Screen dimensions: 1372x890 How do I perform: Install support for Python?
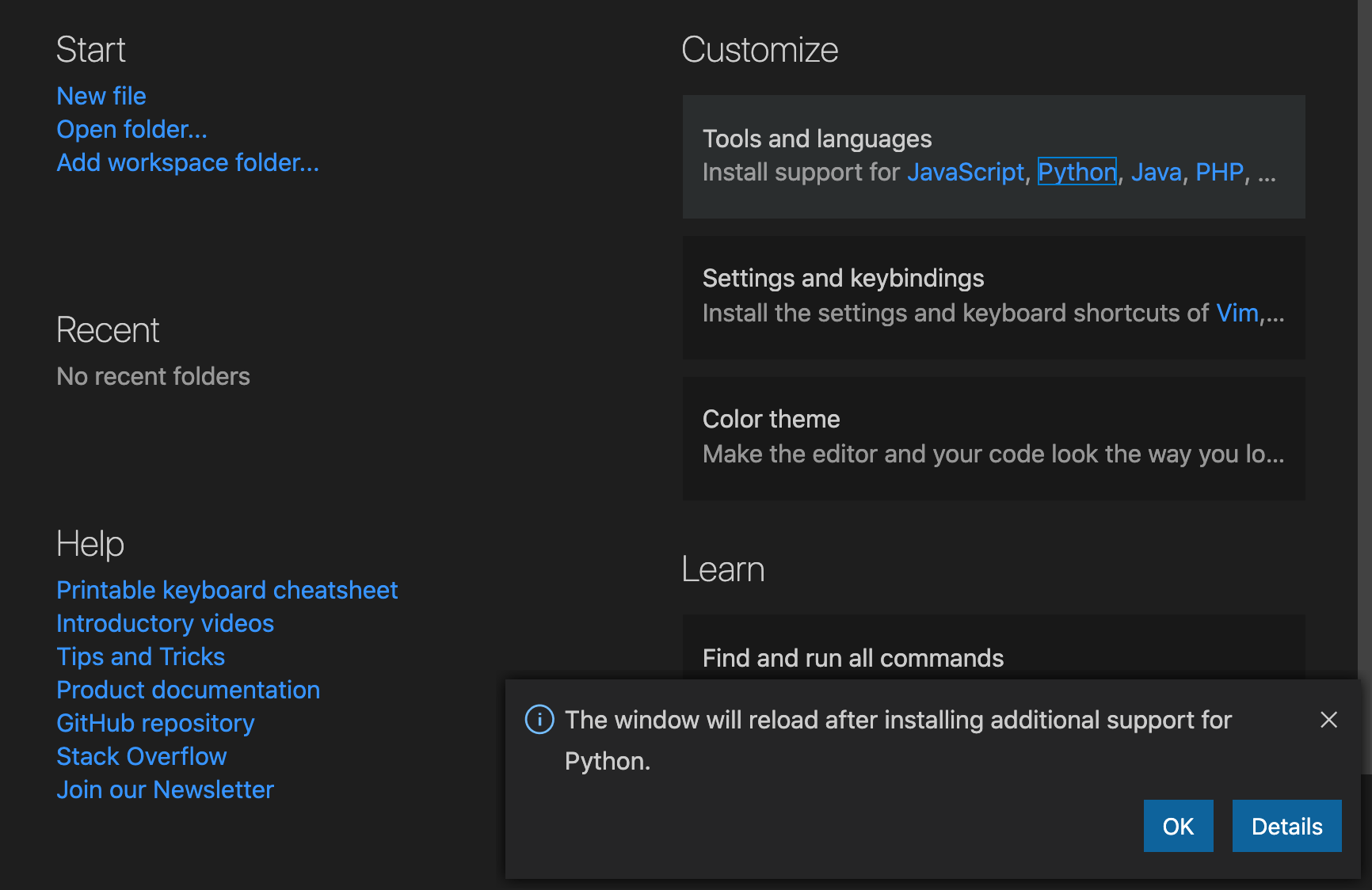point(1077,172)
